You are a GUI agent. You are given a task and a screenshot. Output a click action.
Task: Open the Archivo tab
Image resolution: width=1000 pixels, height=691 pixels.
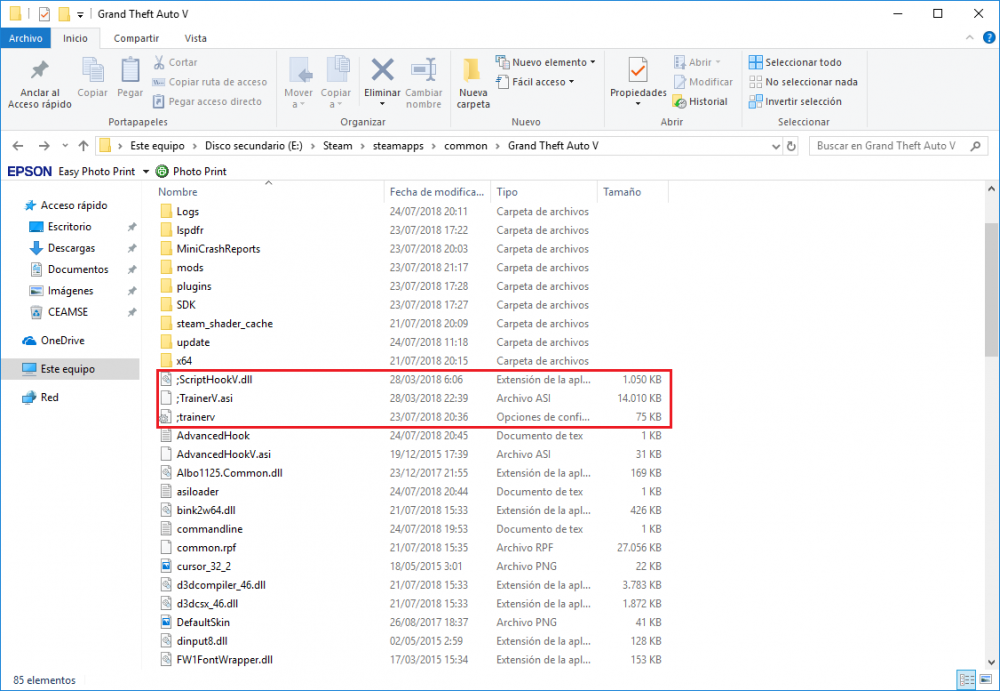(x=26, y=38)
